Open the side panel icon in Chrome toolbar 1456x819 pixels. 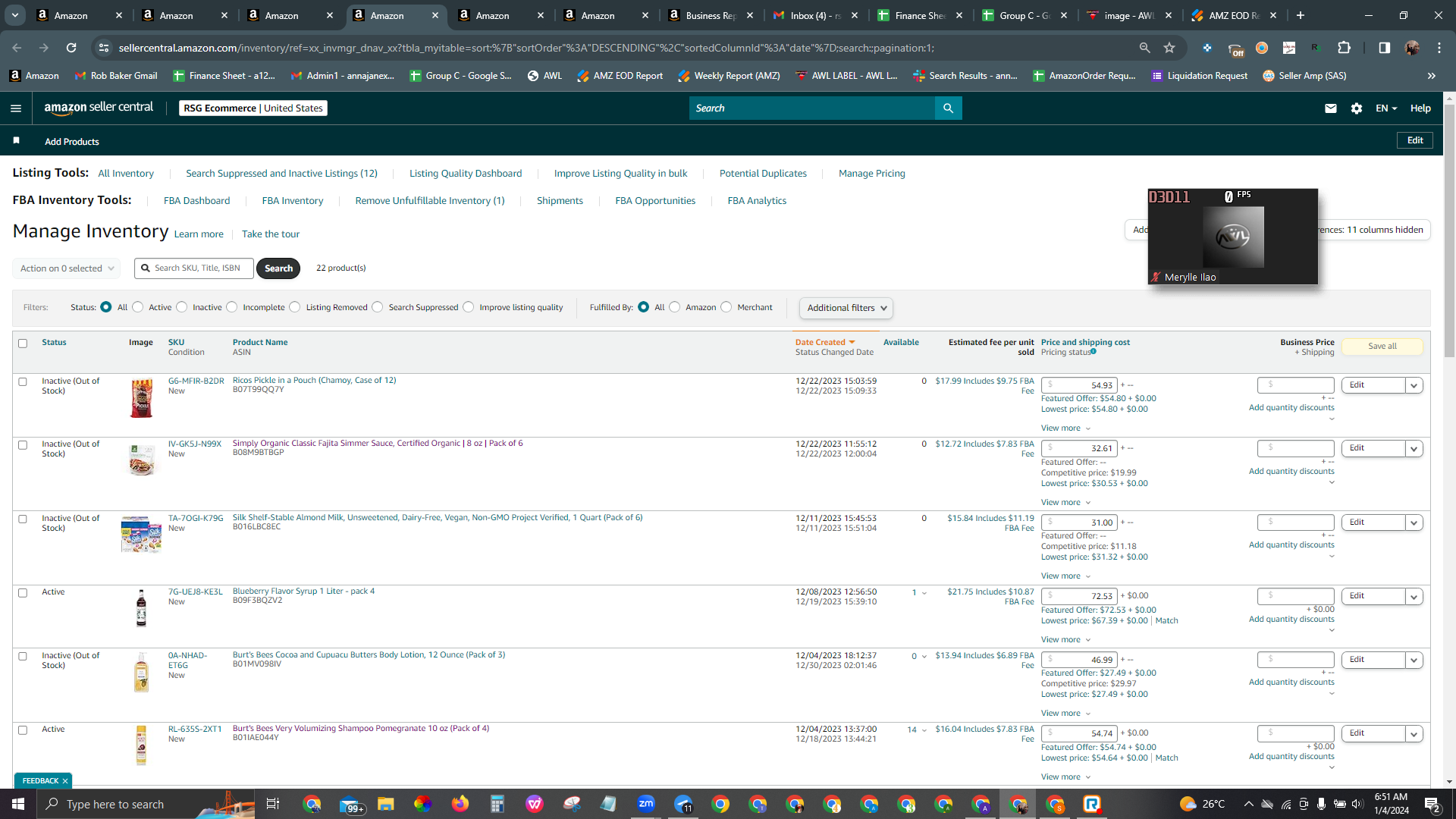pyautogui.click(x=1385, y=48)
